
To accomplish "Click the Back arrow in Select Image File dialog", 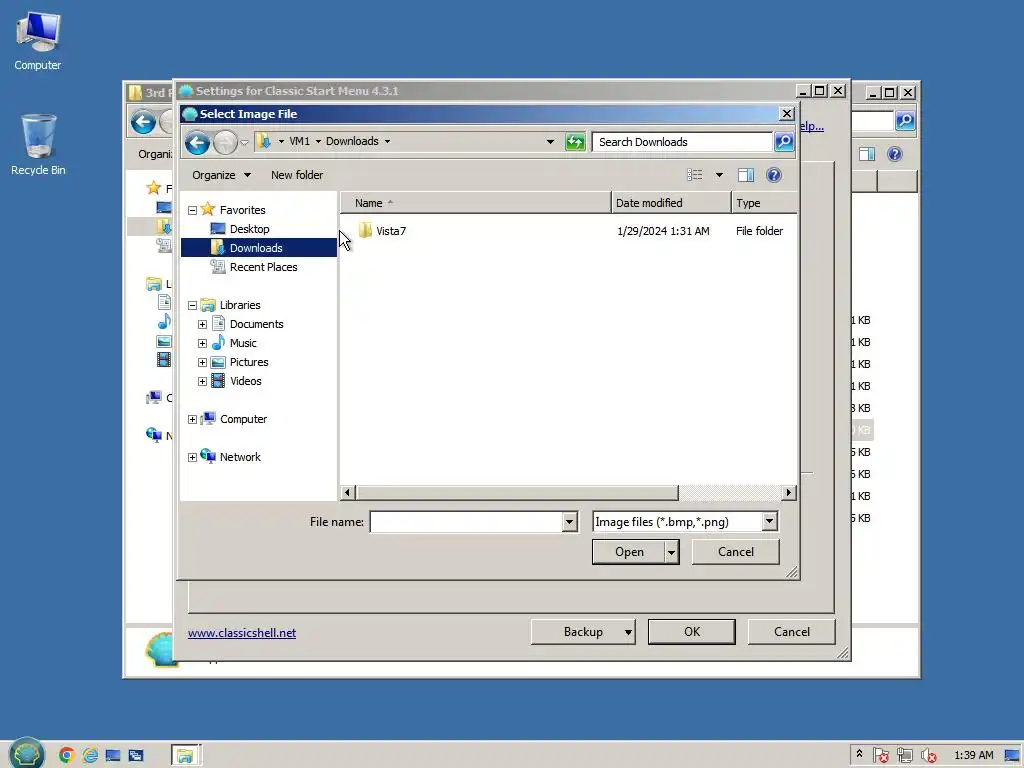I will tap(197, 142).
